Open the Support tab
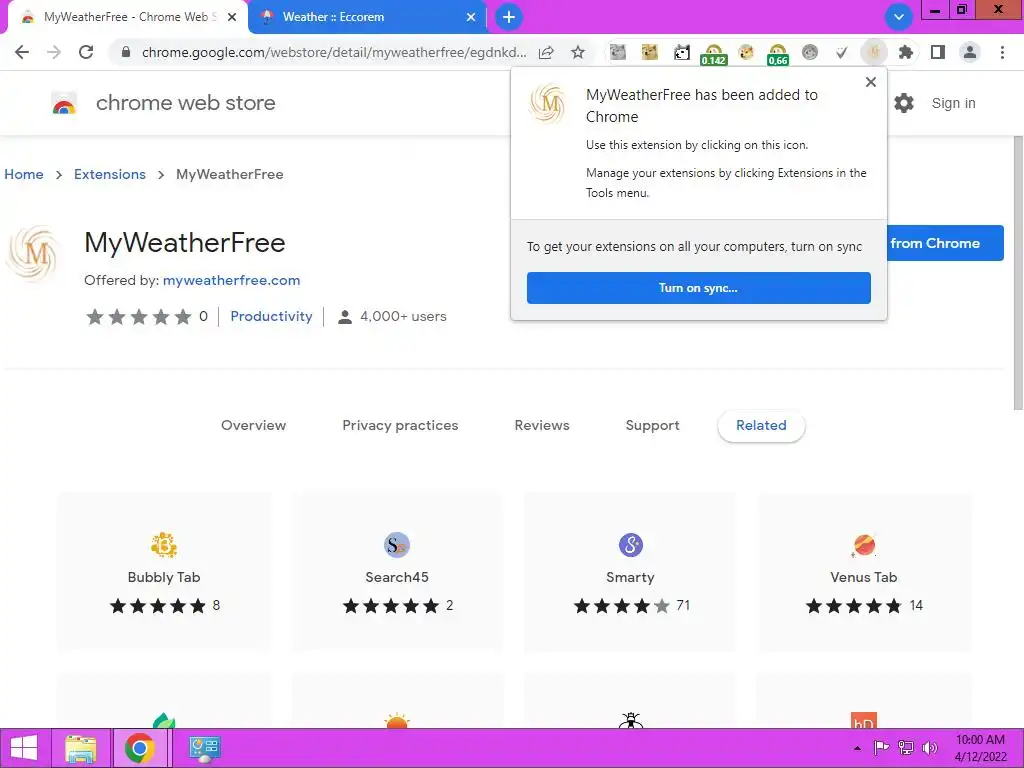Screen dimensions: 1024x768 click(x=652, y=425)
